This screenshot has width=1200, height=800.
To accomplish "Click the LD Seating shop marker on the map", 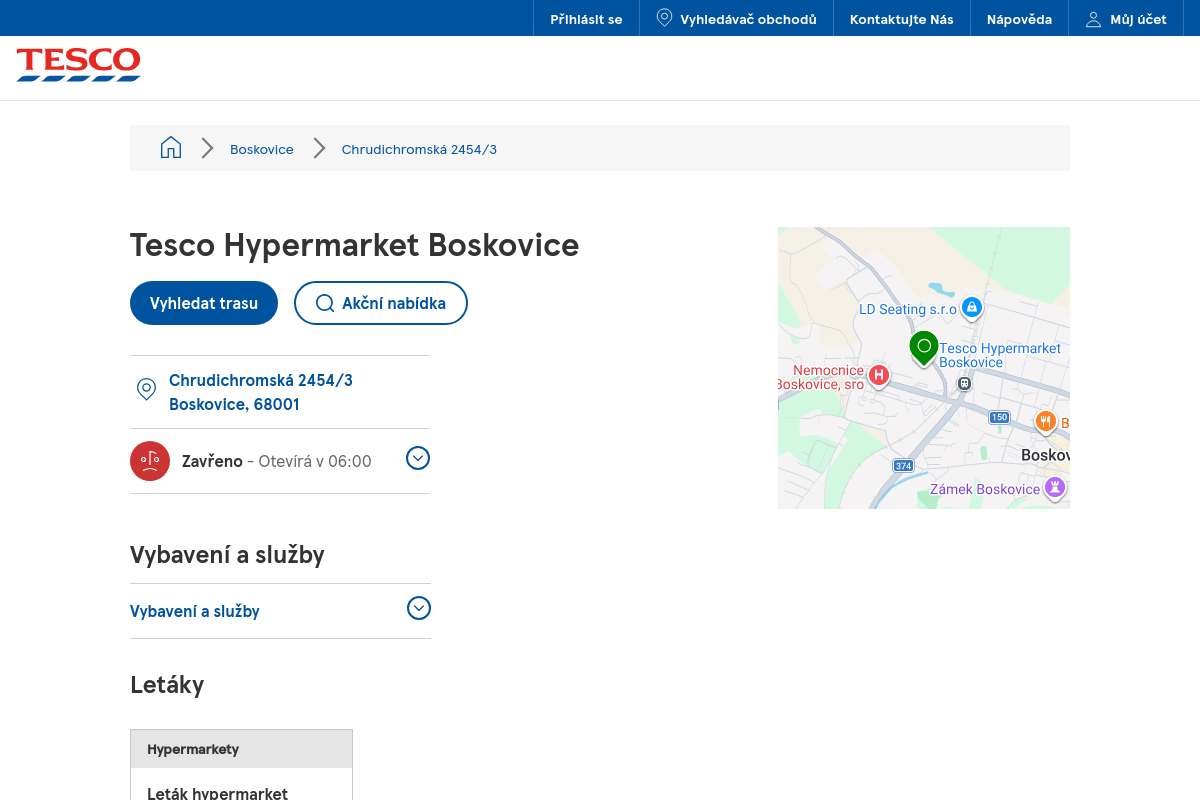I will (971, 307).
